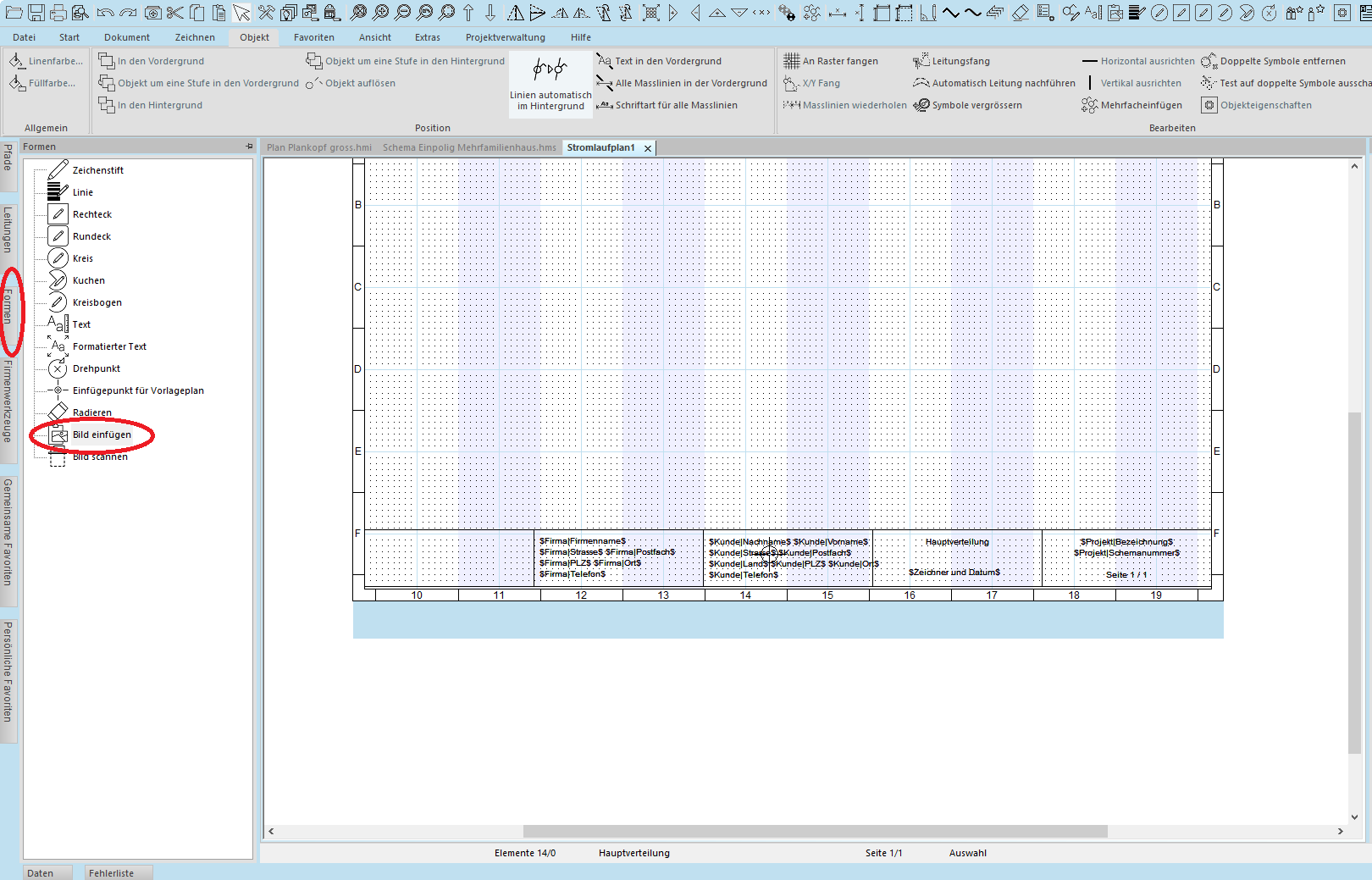Choose the Drehpunkt tool in Formen
The height and width of the screenshot is (880, 1372).
tap(96, 368)
